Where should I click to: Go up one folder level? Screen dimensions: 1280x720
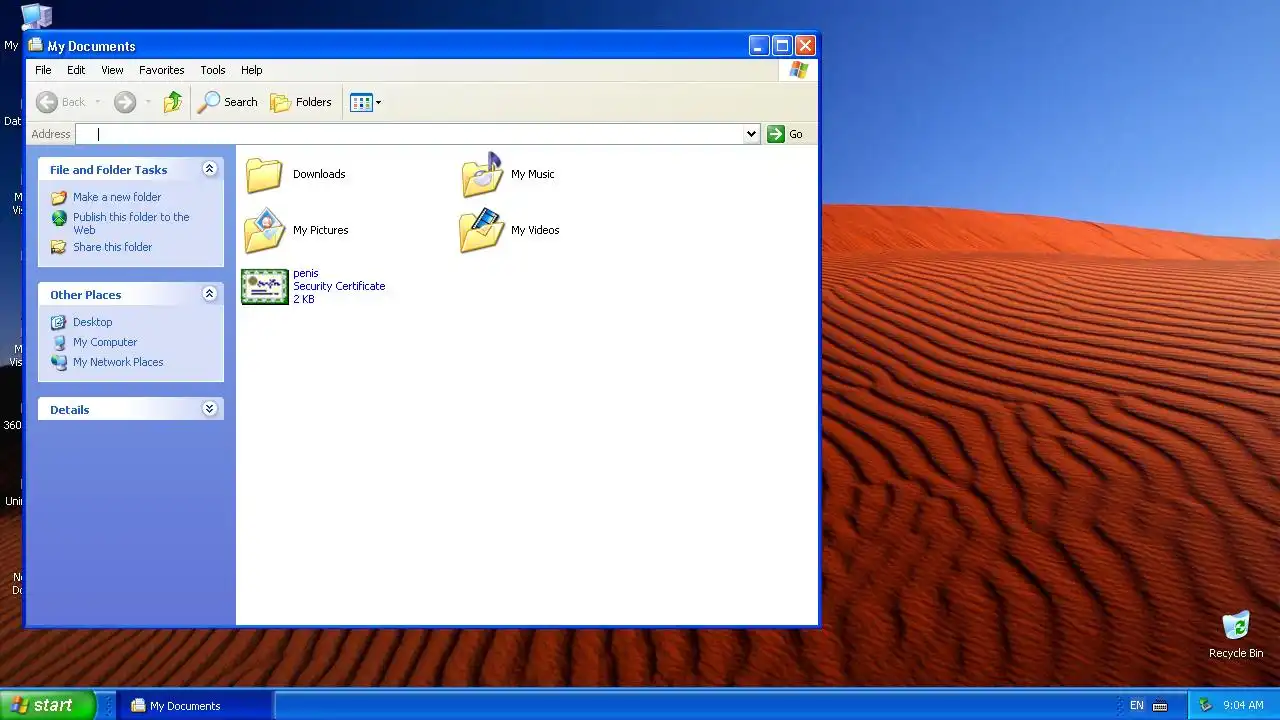point(173,102)
